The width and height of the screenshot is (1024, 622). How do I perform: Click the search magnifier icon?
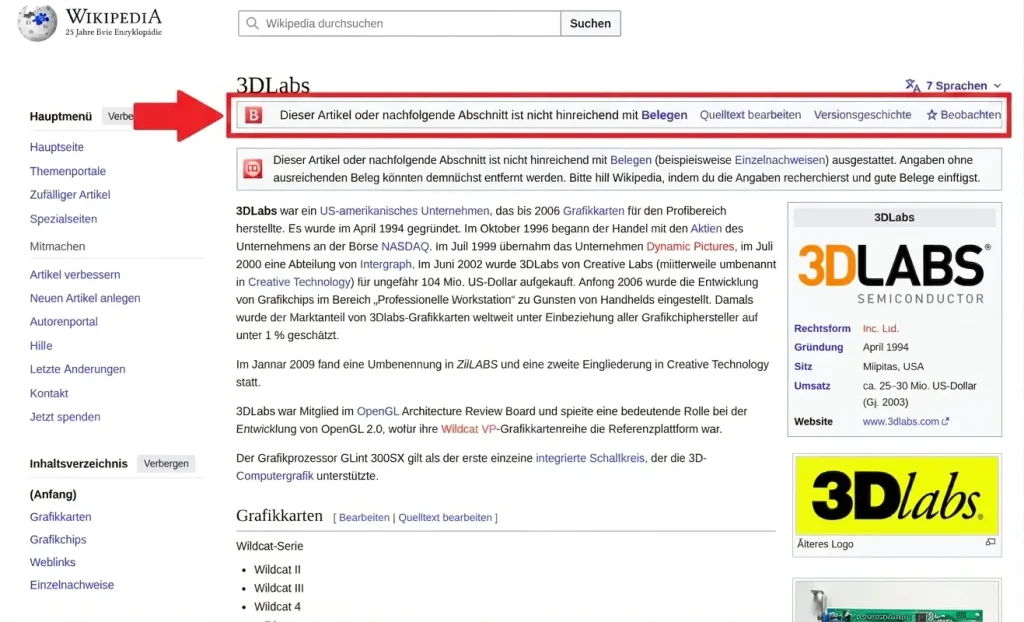[252, 24]
